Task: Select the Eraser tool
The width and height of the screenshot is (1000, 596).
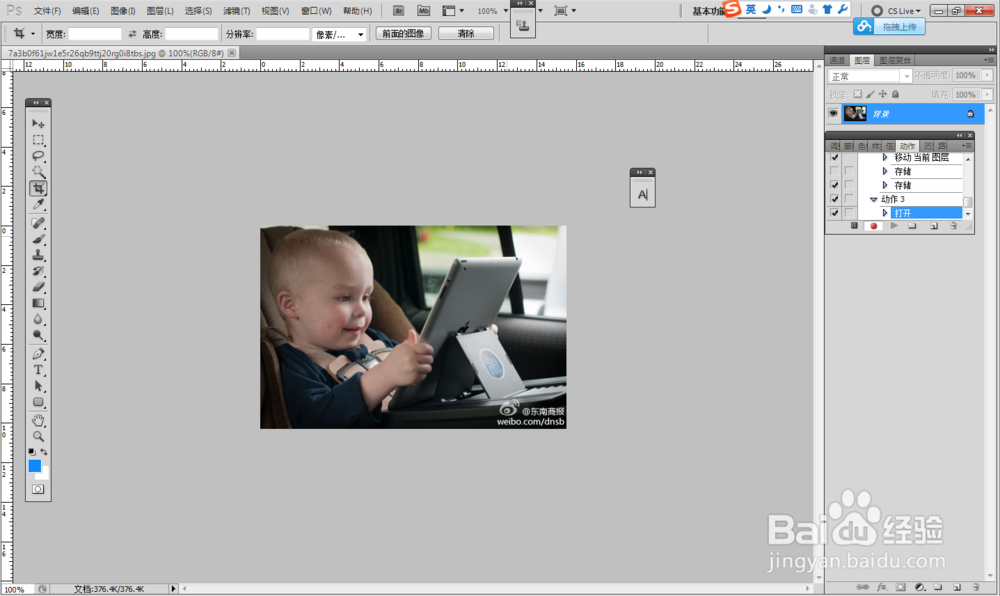Action: tap(38, 287)
